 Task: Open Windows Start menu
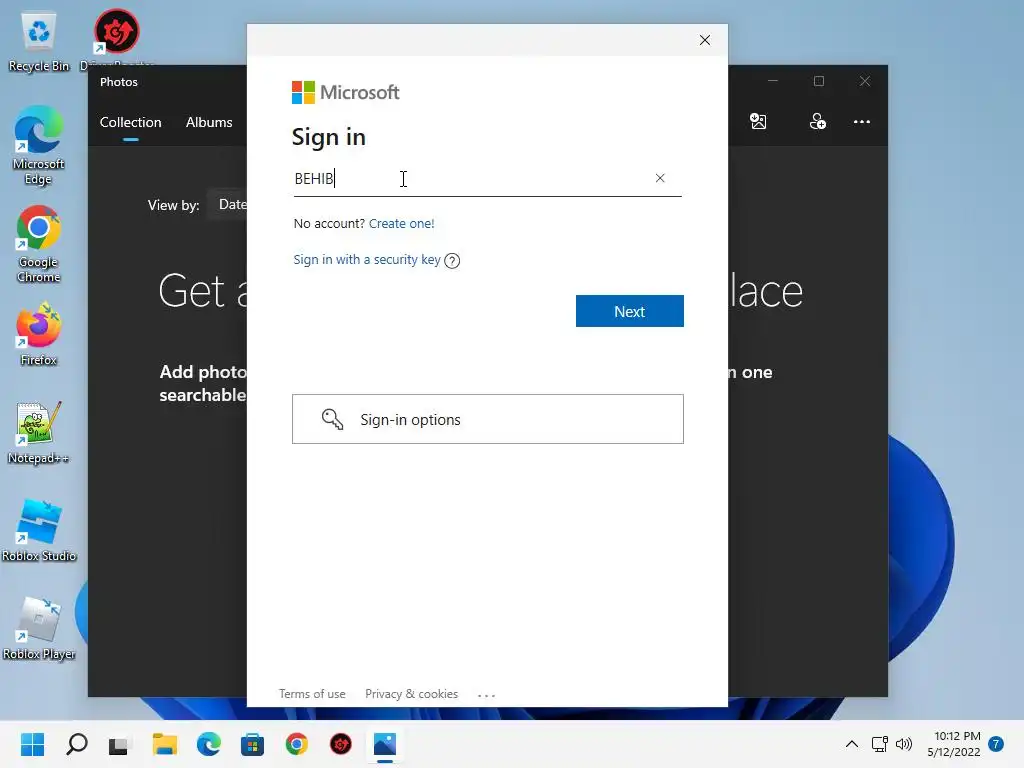coord(32,744)
